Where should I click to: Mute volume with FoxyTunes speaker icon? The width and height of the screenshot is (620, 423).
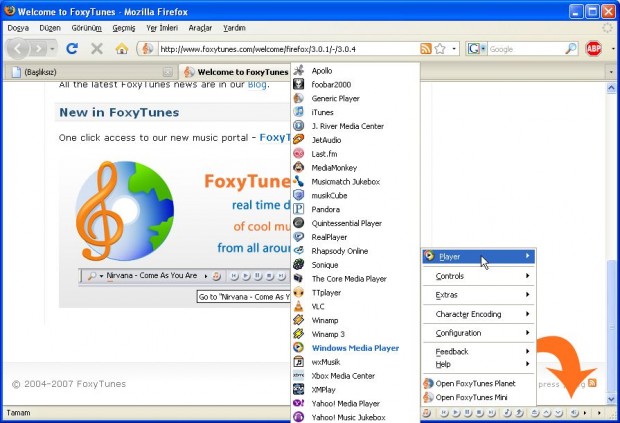[574, 413]
